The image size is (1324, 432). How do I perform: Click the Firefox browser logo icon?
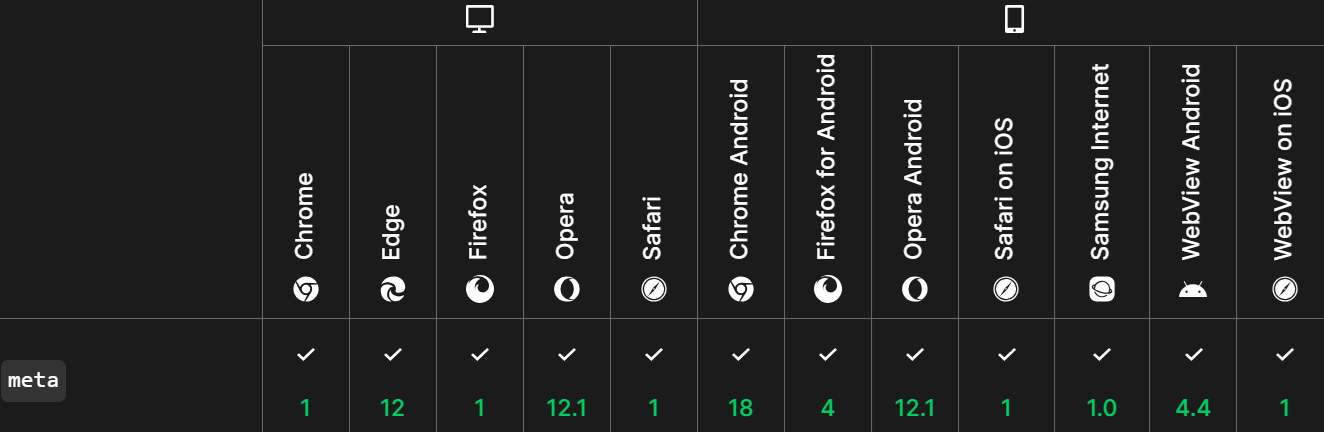point(480,290)
